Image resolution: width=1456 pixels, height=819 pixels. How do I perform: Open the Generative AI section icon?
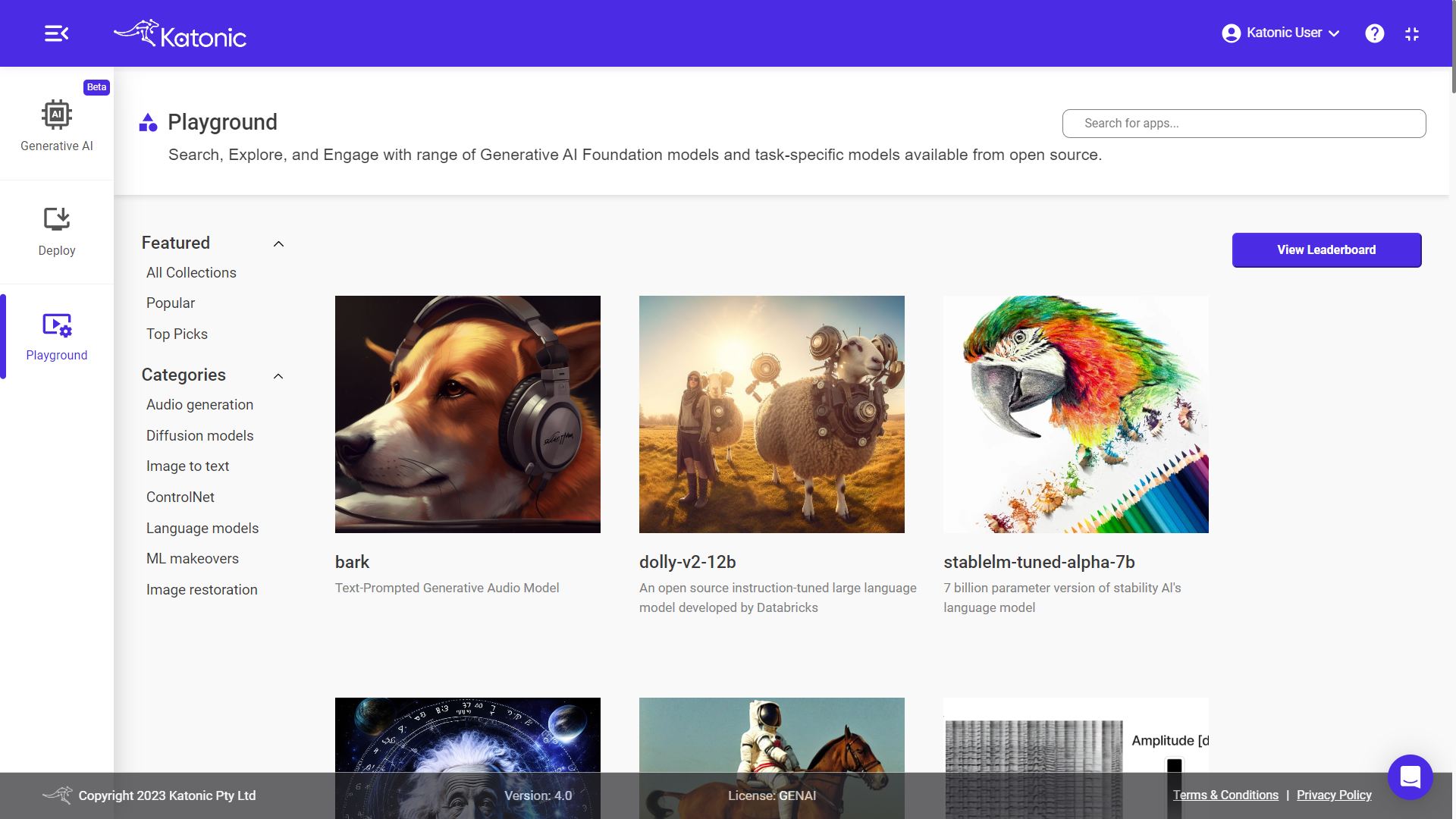coord(57,115)
